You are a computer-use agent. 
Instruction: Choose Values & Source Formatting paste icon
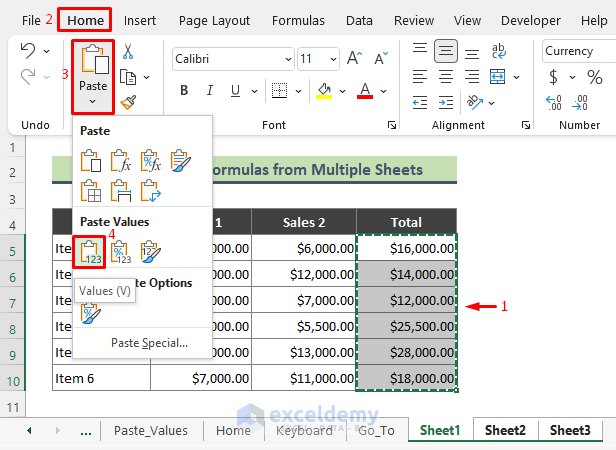tap(151, 252)
